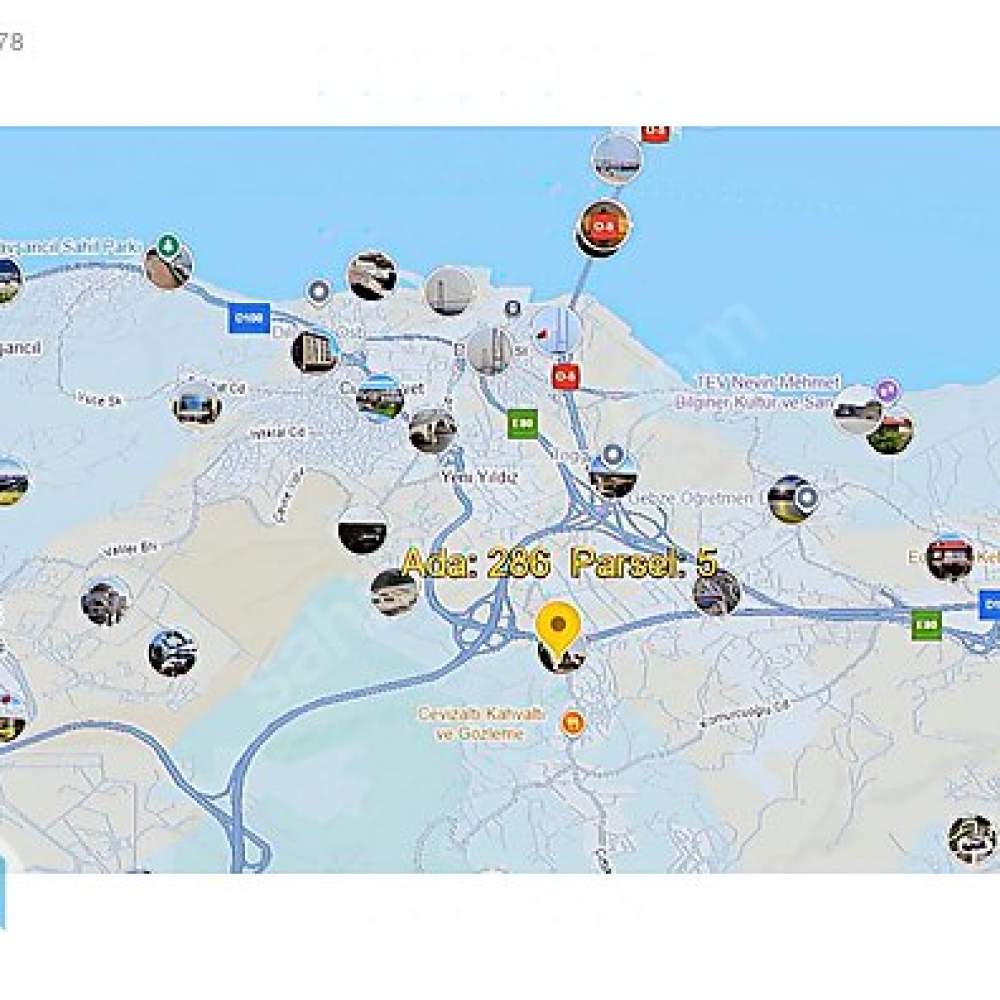The width and height of the screenshot is (1000, 1000).
Task: Open the apartment building photo thumbnail near D100
Action: pyautogui.click(x=315, y=351)
